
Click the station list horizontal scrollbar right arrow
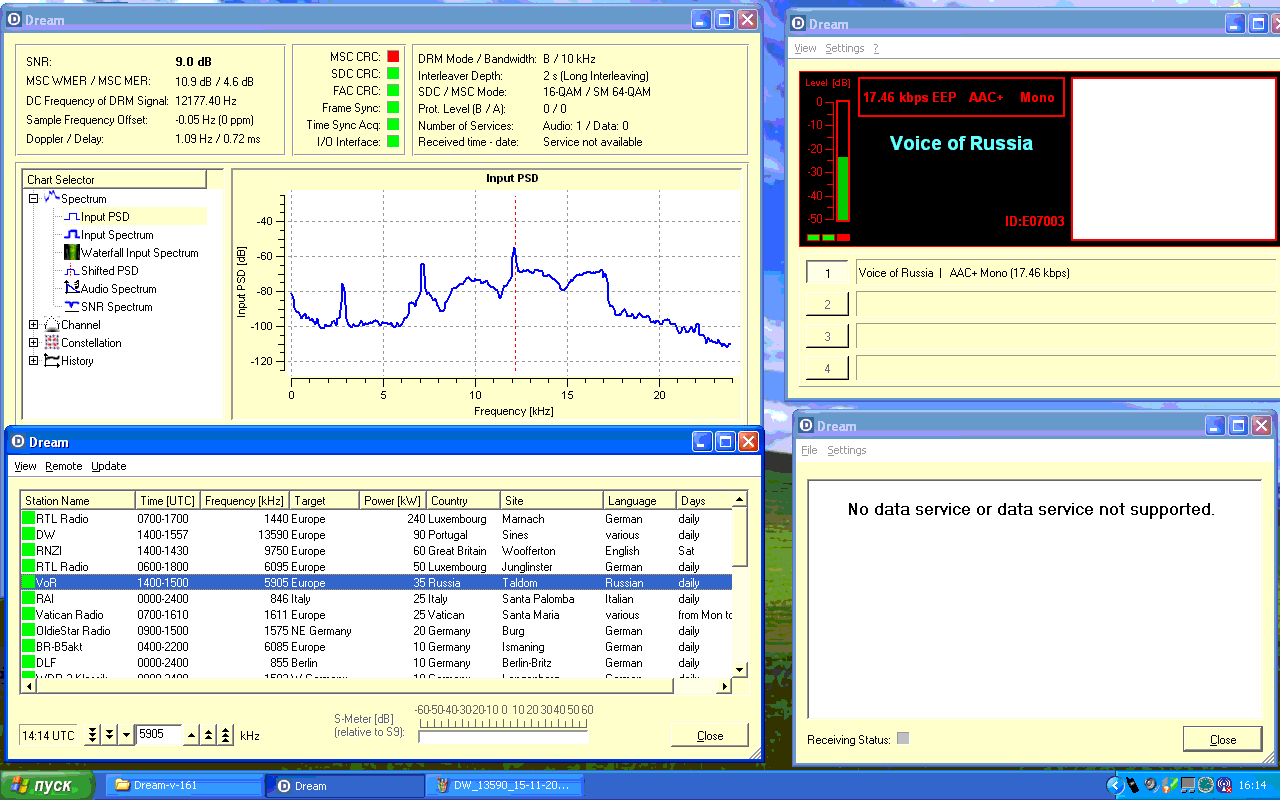(x=725, y=686)
